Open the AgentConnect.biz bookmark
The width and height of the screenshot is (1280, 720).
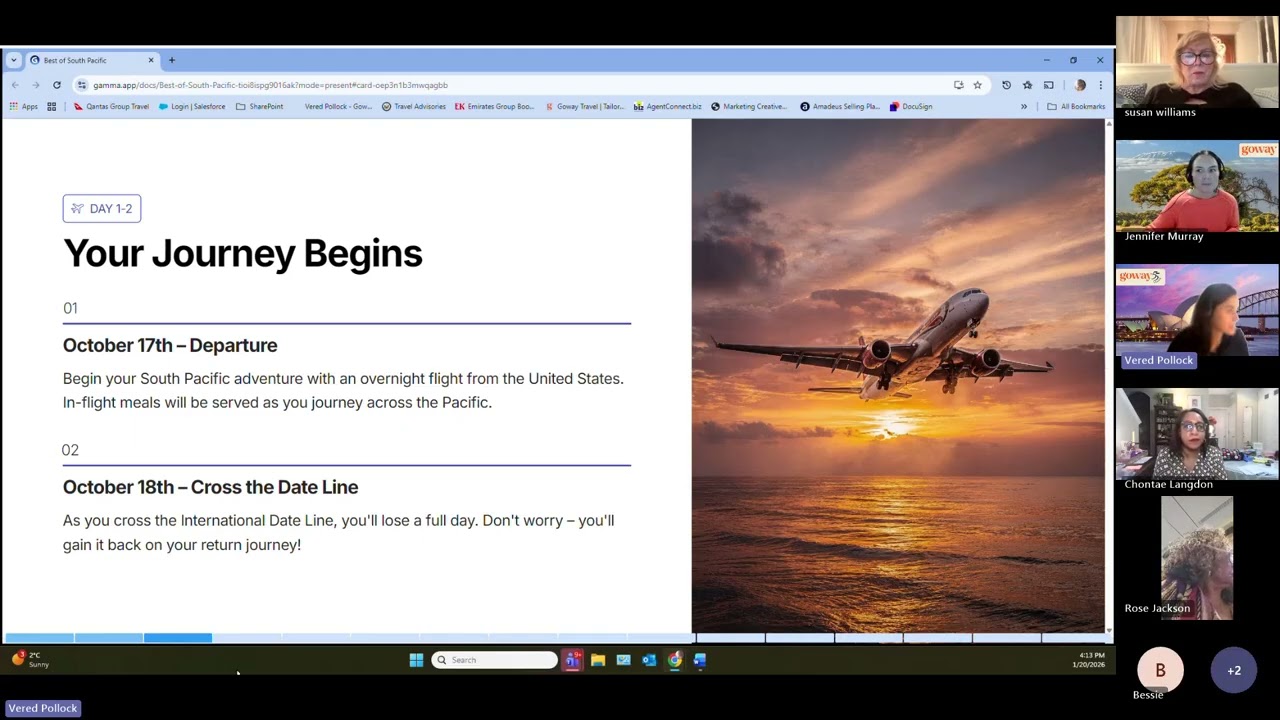click(x=668, y=106)
